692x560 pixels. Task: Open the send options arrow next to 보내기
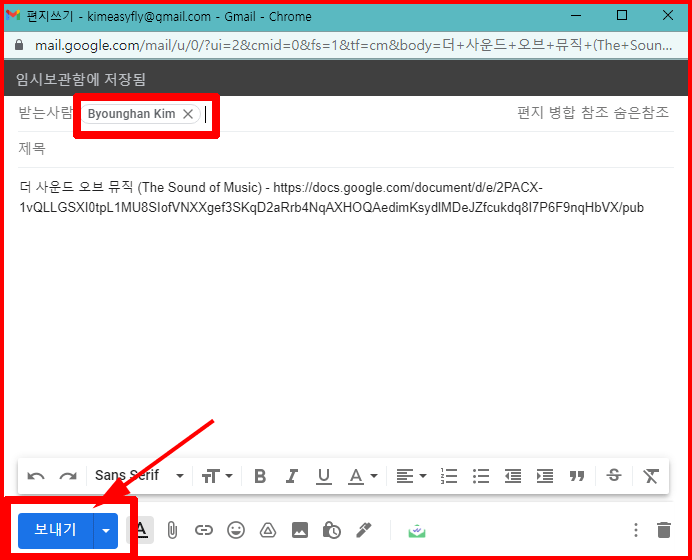pos(106,530)
